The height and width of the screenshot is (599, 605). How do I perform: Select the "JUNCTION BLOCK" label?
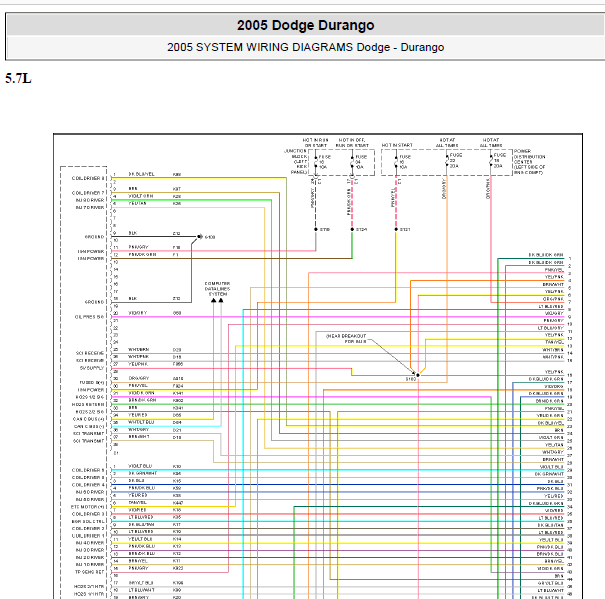[296, 161]
